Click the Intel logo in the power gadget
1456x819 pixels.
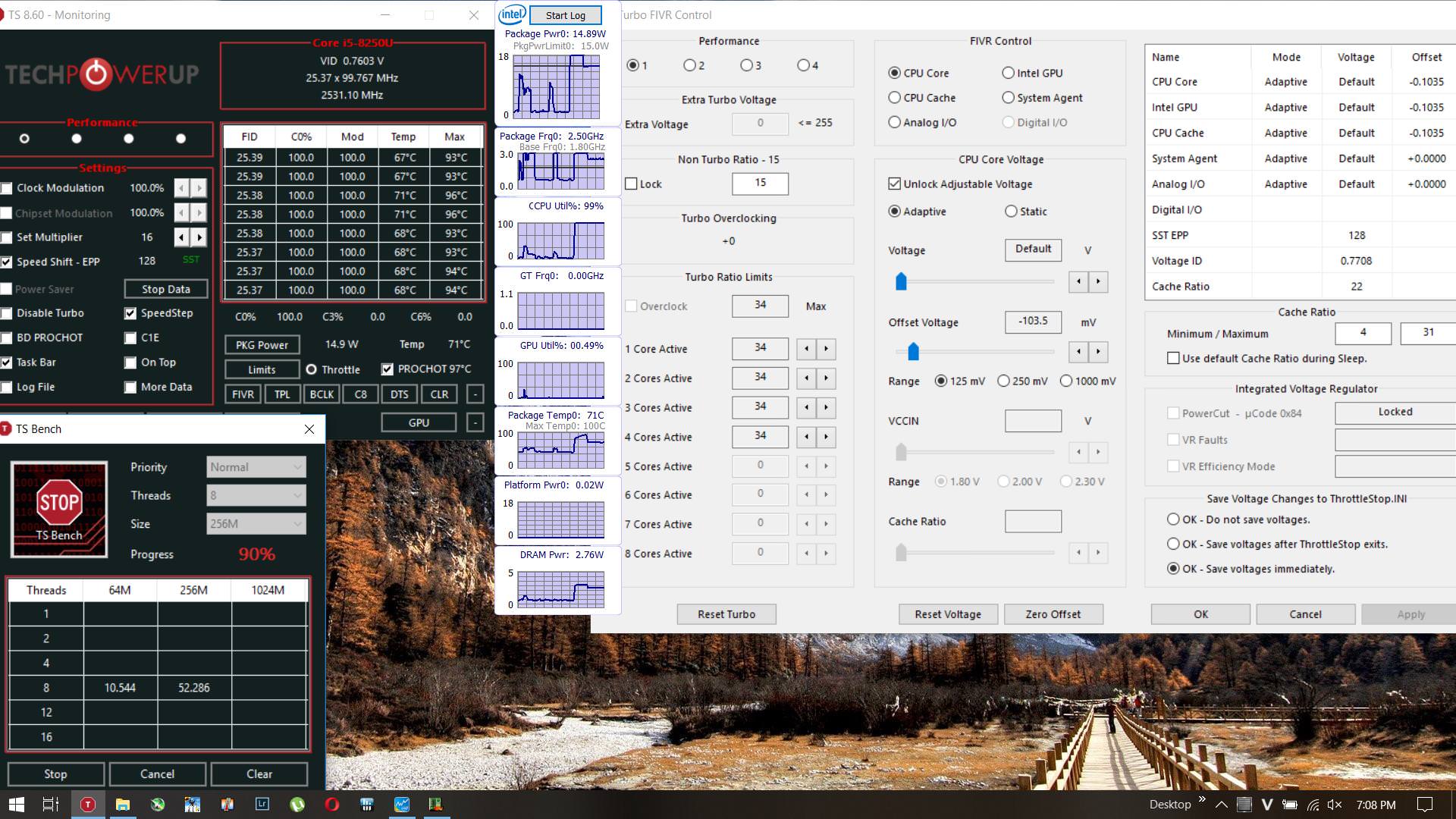512,14
